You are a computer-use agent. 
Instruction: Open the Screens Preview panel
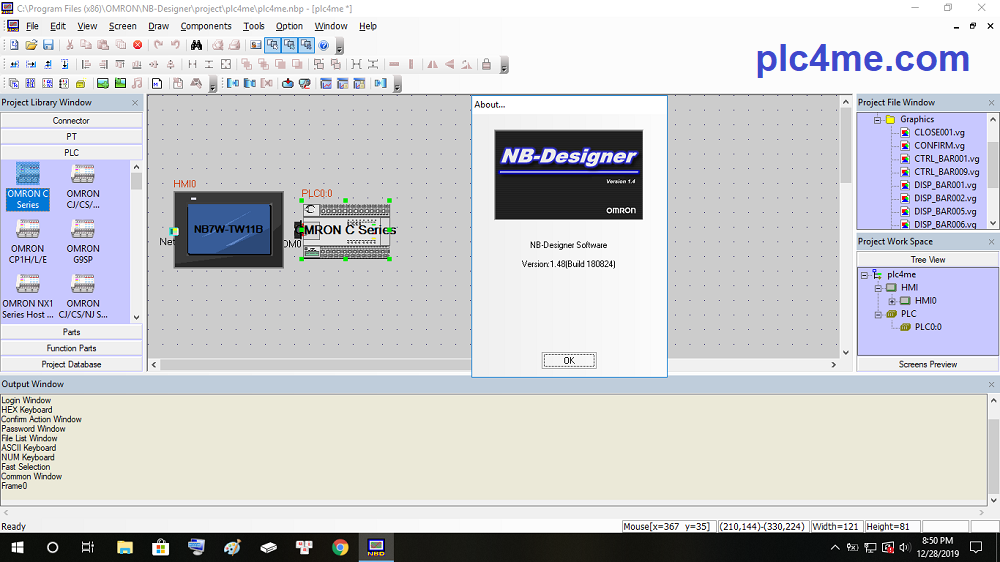tap(927, 364)
